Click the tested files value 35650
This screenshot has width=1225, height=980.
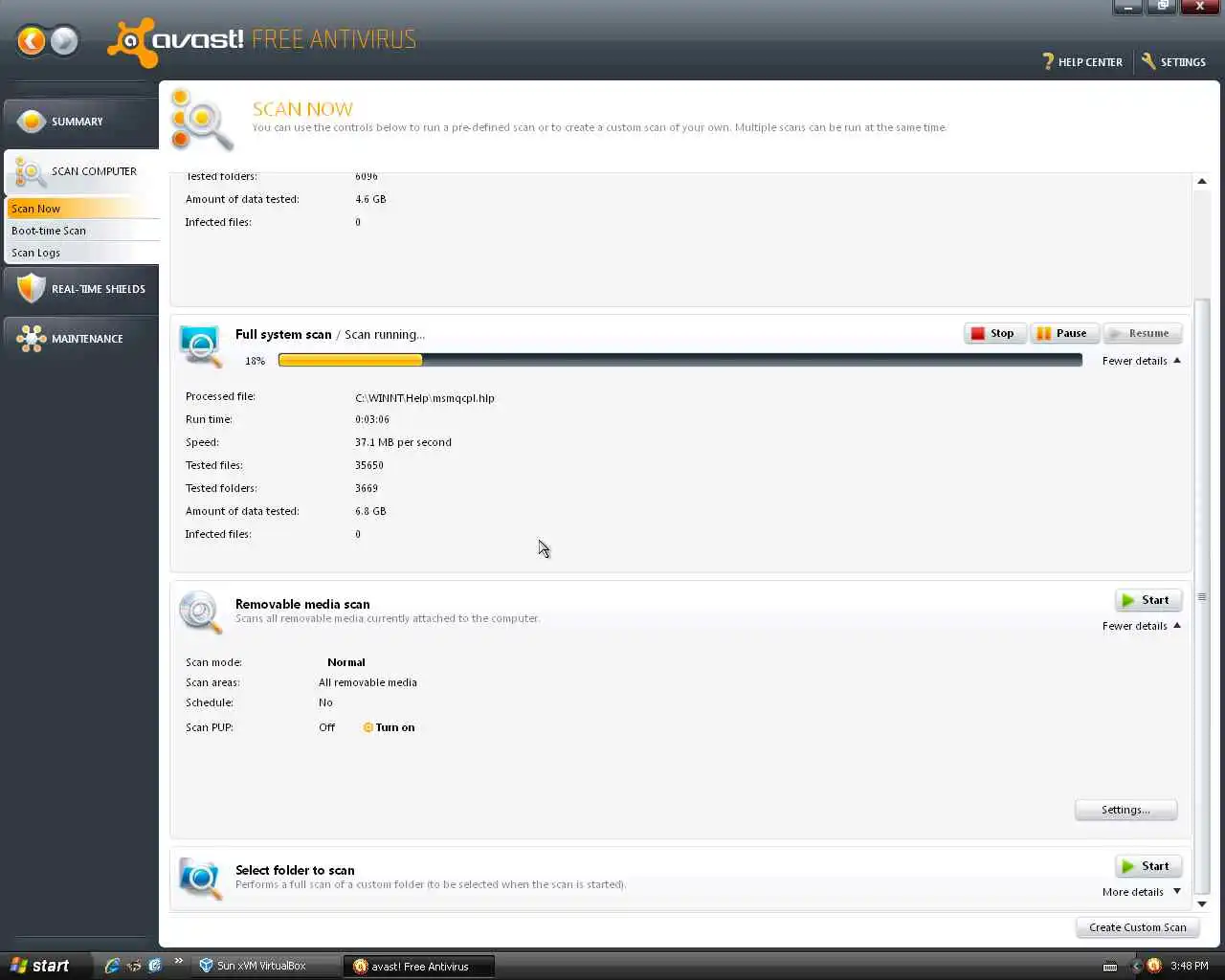click(x=369, y=465)
